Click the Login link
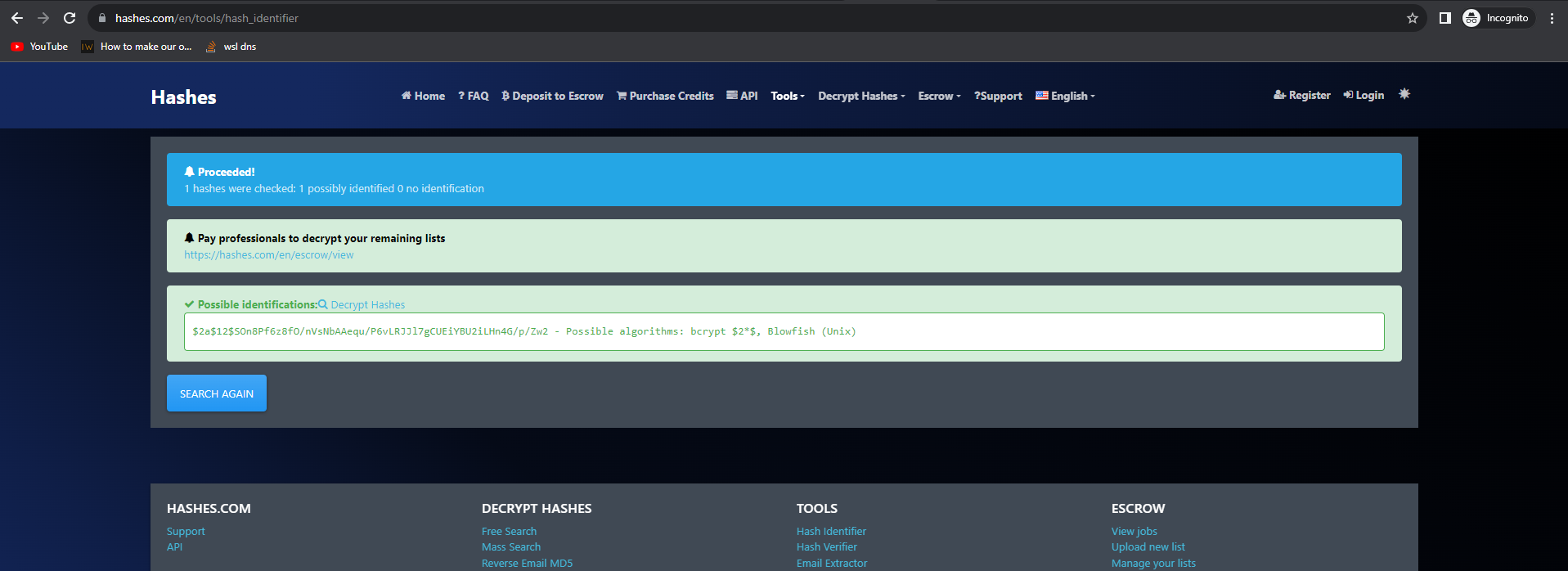 (1364, 95)
